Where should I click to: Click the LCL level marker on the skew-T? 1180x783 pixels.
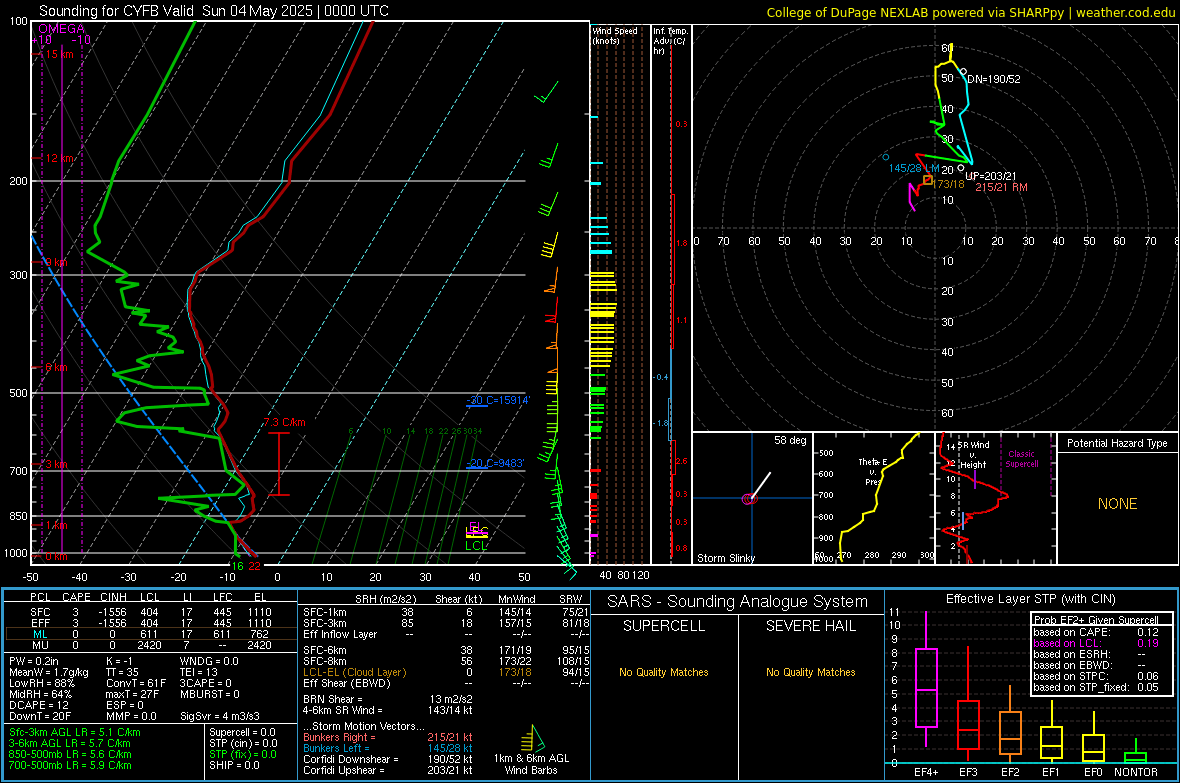476,546
